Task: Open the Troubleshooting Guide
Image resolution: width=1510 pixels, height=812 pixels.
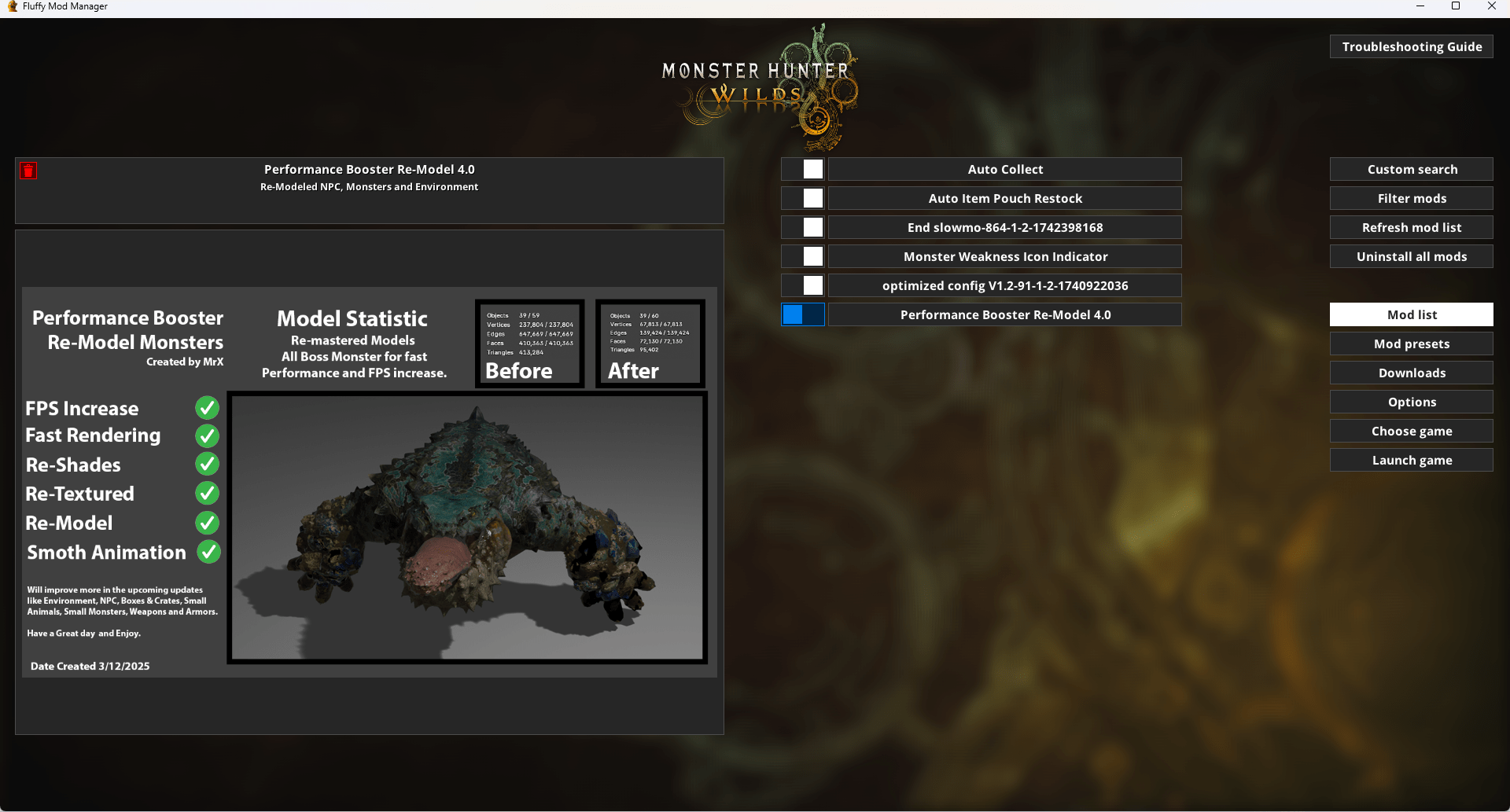Action: [1411, 47]
